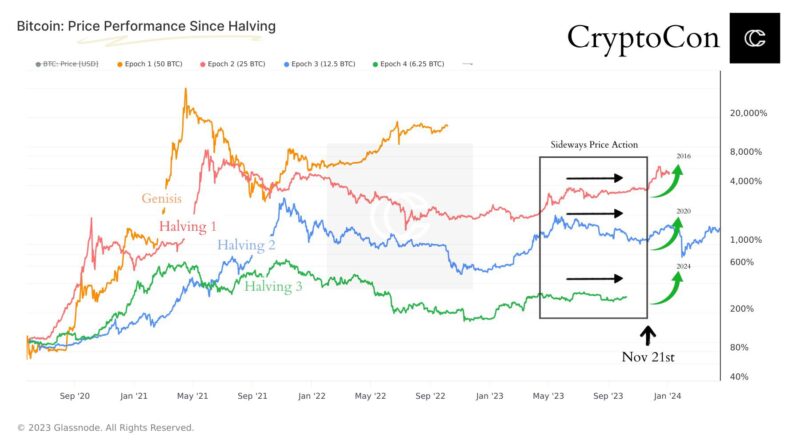The height and width of the screenshot is (445, 800).
Task: Click the Sideways Price Action label
Action: pyautogui.click(x=594, y=145)
